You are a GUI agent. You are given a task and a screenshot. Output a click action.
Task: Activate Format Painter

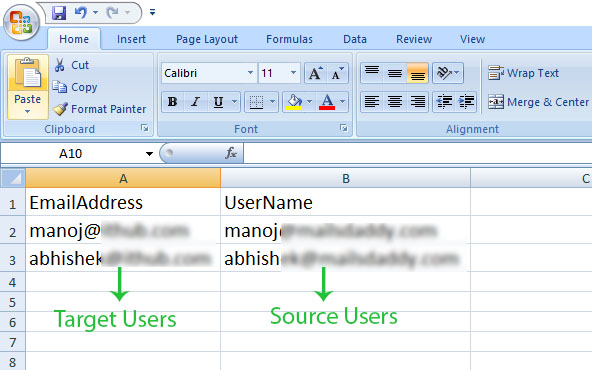tap(99, 109)
